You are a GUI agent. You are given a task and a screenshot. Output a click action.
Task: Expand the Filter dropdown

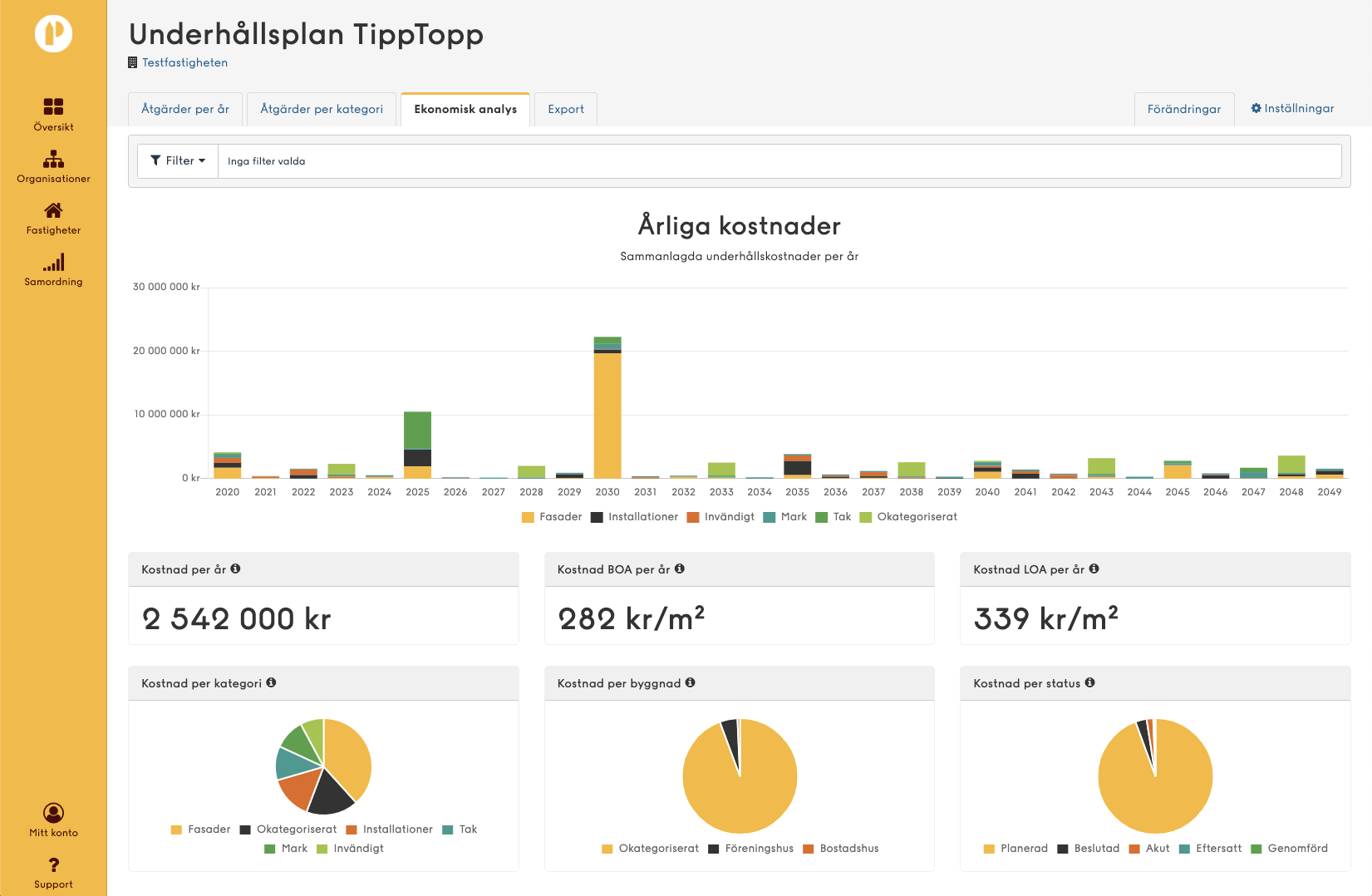point(178,161)
